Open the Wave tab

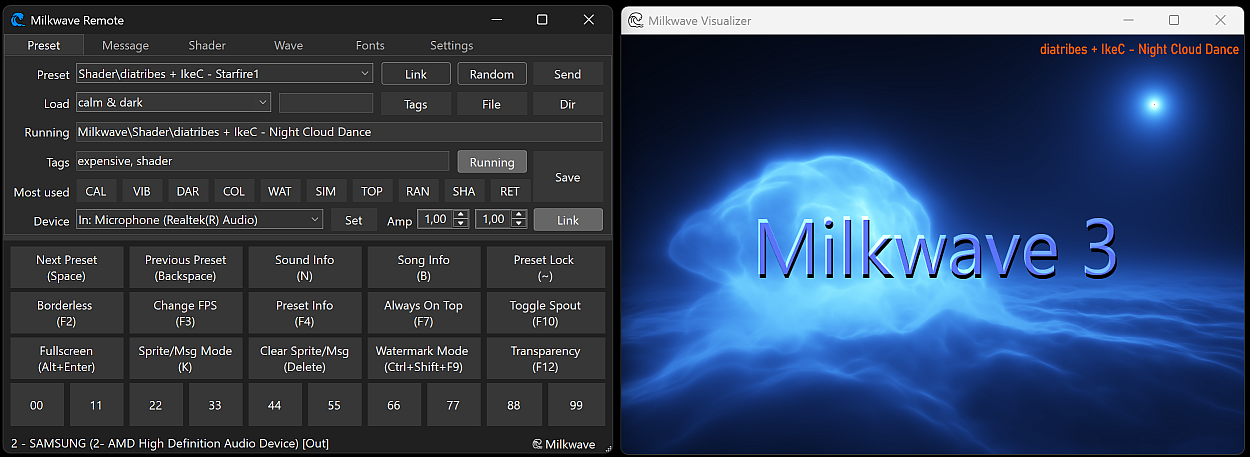[x=288, y=45]
